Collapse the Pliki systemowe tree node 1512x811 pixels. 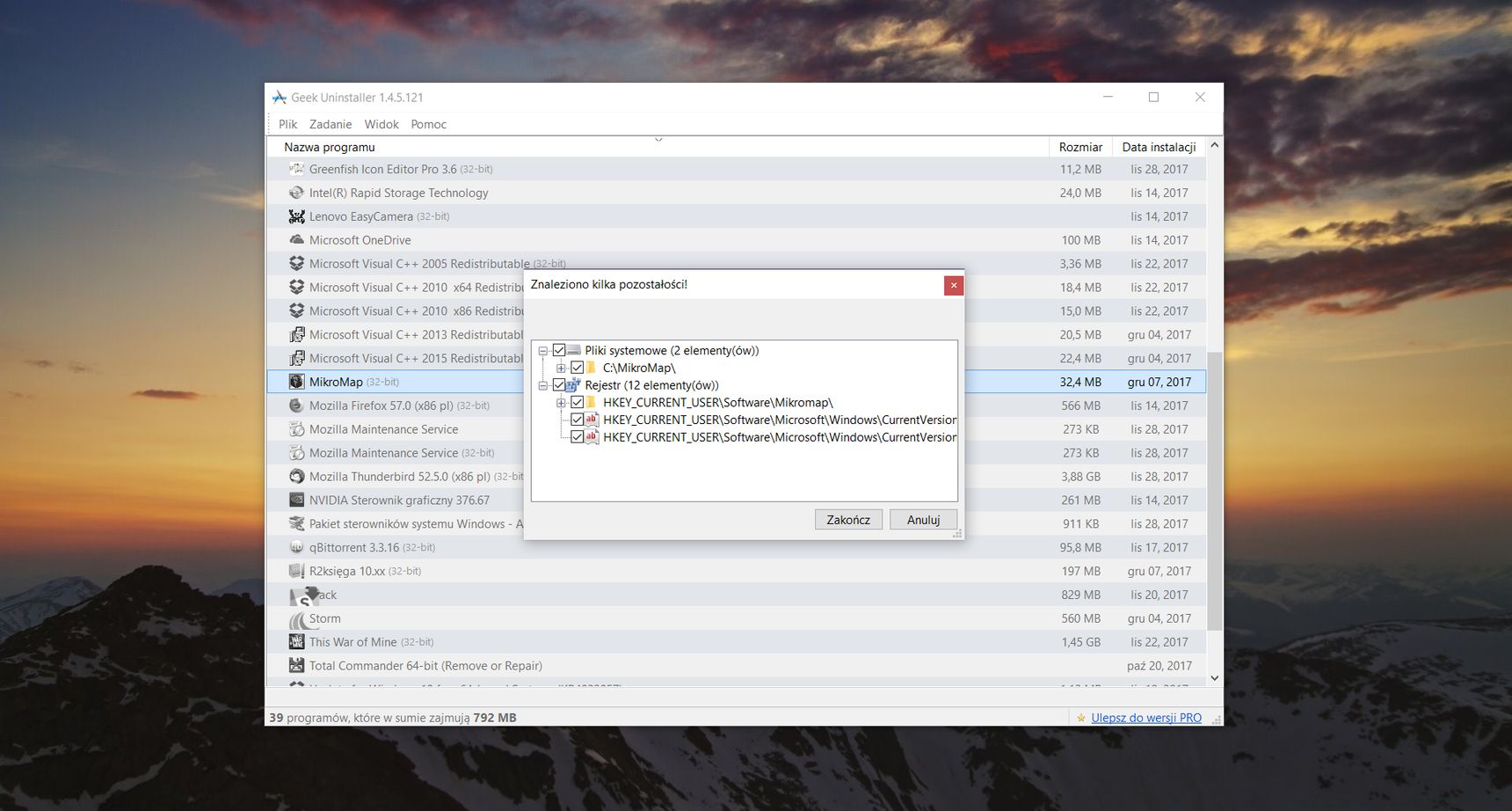tap(543, 351)
